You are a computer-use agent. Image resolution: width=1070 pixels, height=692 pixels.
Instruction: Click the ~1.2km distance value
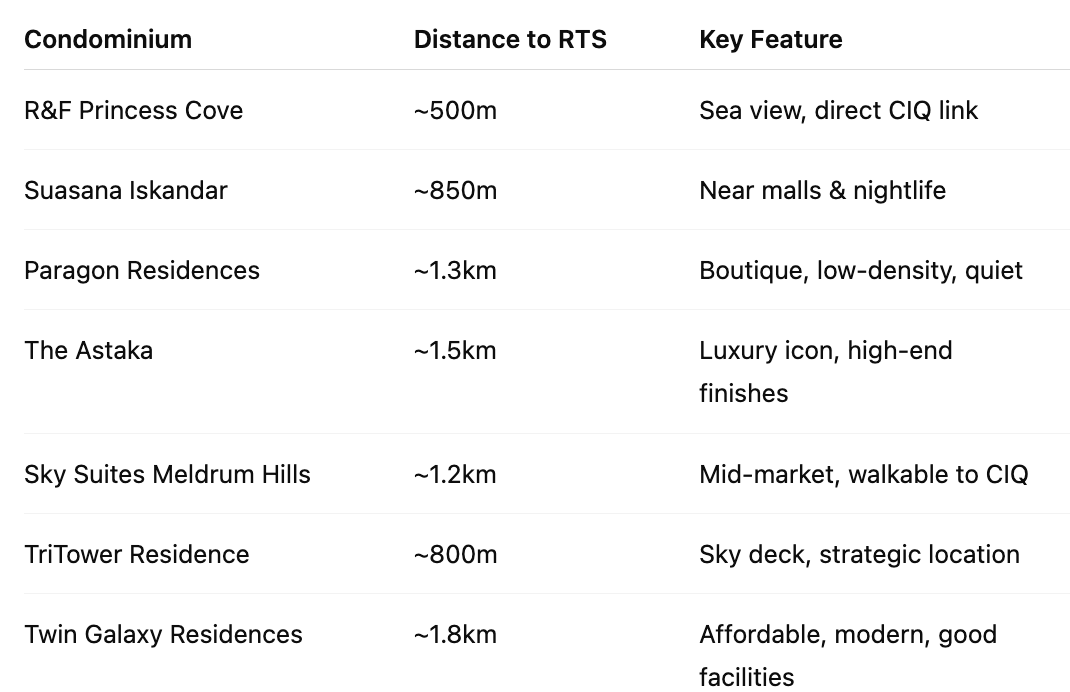point(455,474)
